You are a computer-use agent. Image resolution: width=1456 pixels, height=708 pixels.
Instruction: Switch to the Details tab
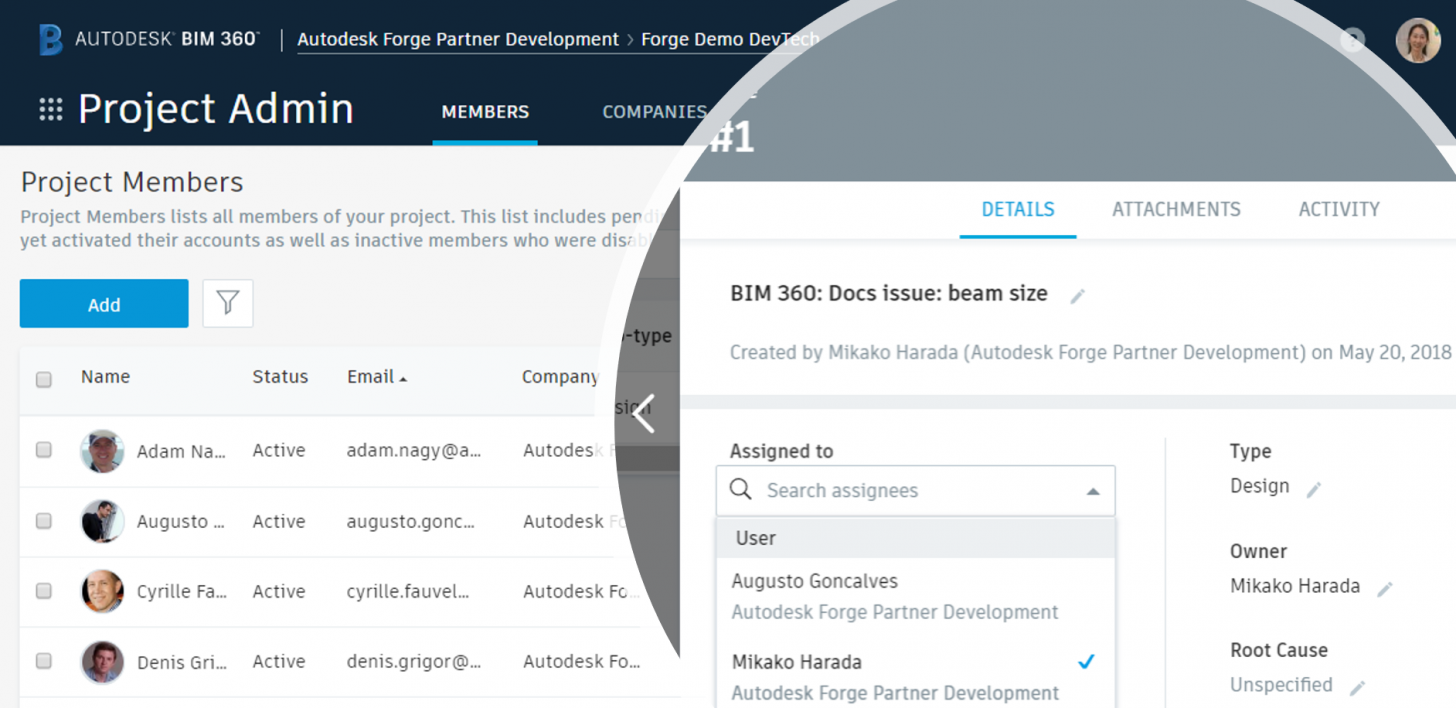point(1018,209)
